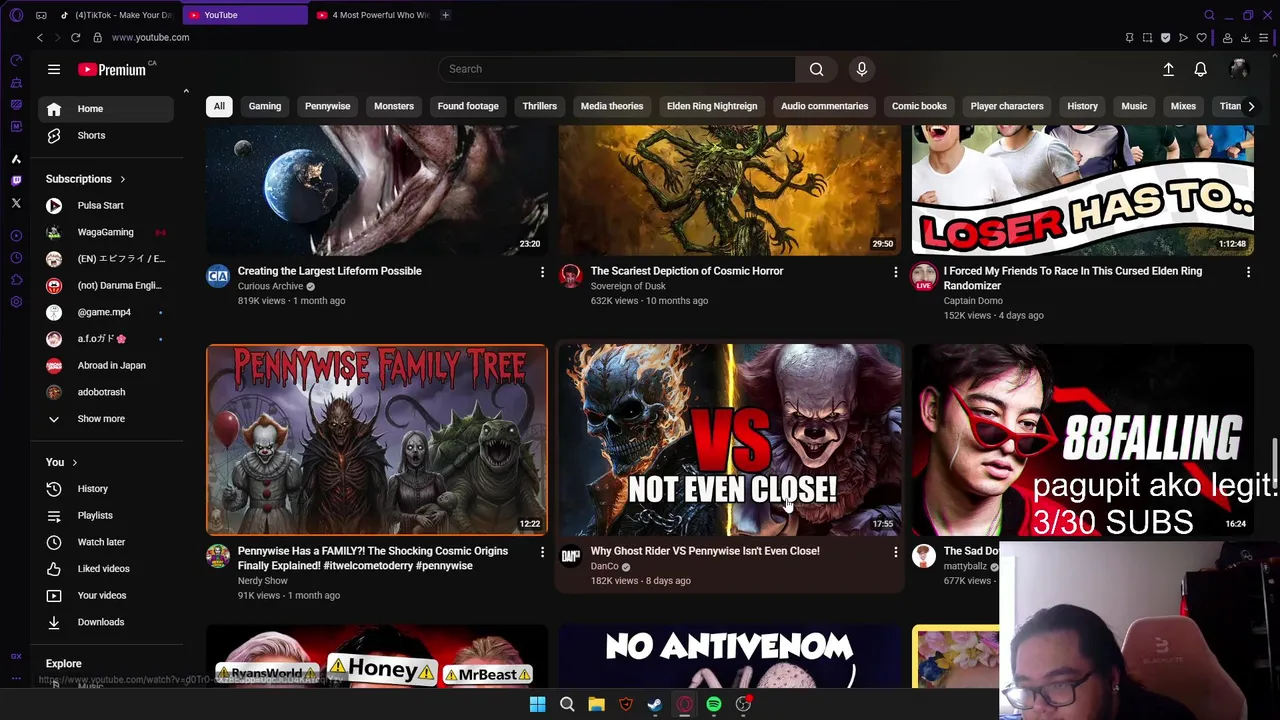
Task: Open Opera sidebar settings gear
Action: click(x=16, y=302)
